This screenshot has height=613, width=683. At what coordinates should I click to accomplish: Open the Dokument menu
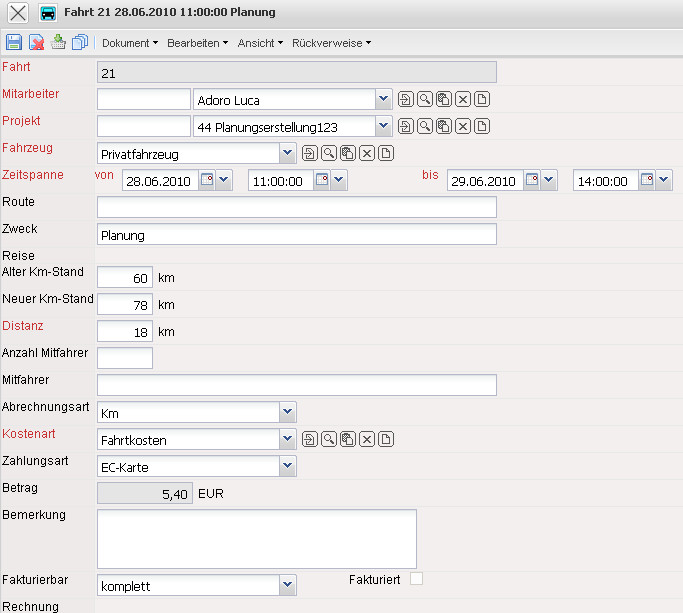[129, 43]
